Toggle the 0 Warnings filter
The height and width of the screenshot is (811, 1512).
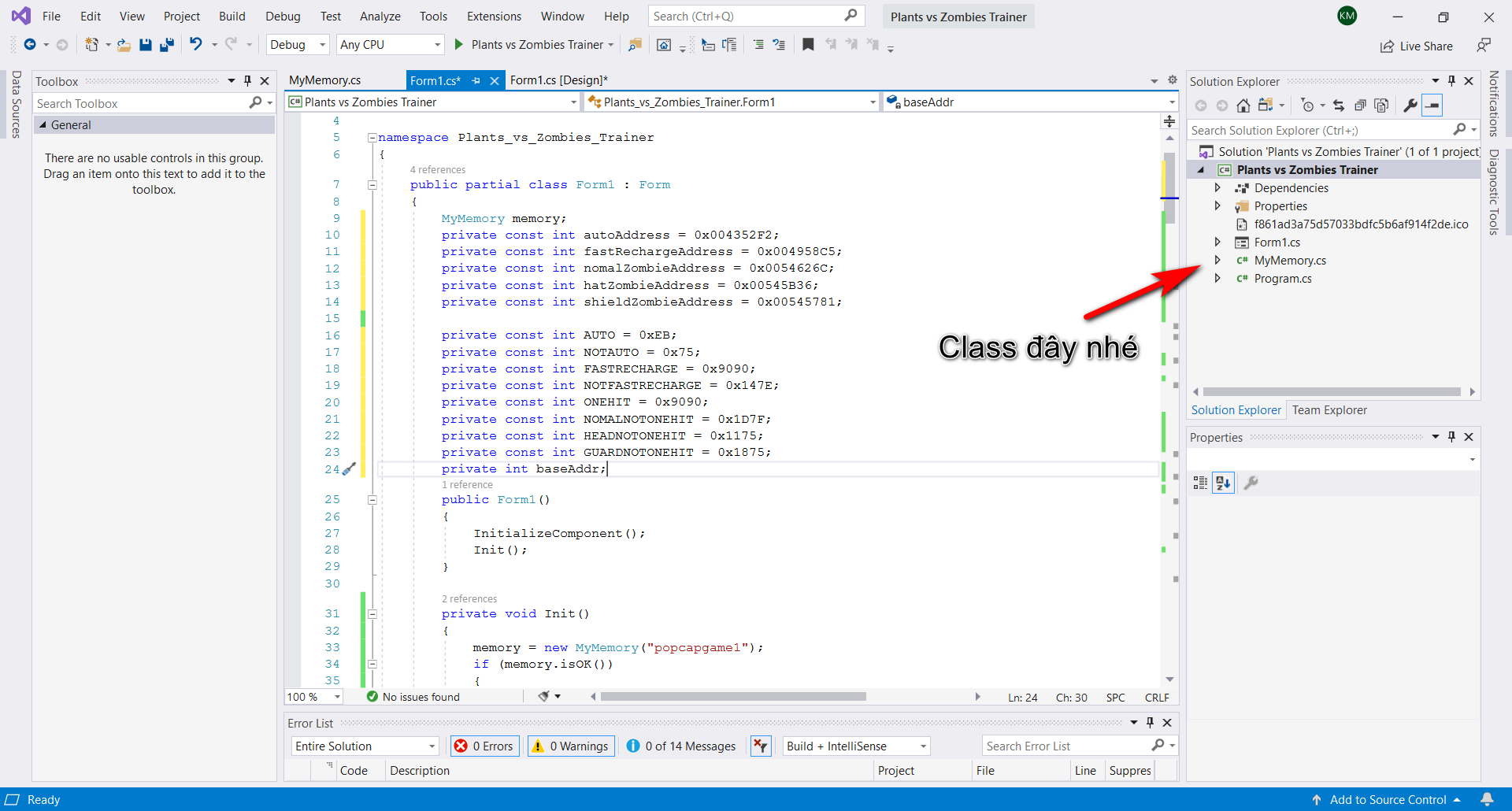571,746
